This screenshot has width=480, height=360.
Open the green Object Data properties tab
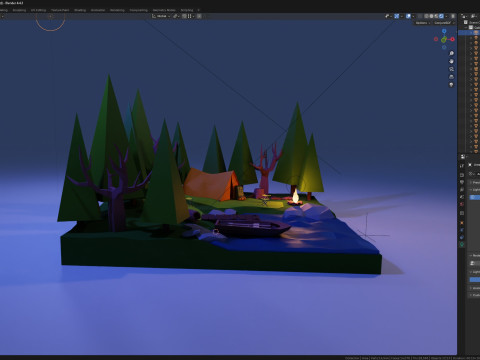(462, 244)
